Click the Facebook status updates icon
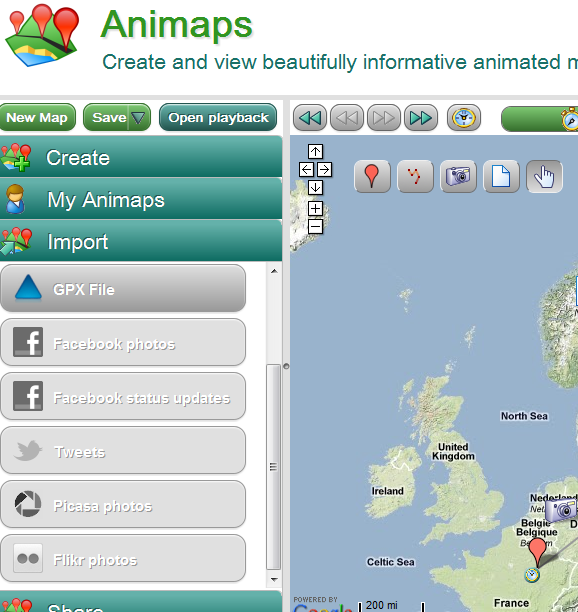Image resolution: width=578 pixels, height=612 pixels. pyautogui.click(x=28, y=396)
